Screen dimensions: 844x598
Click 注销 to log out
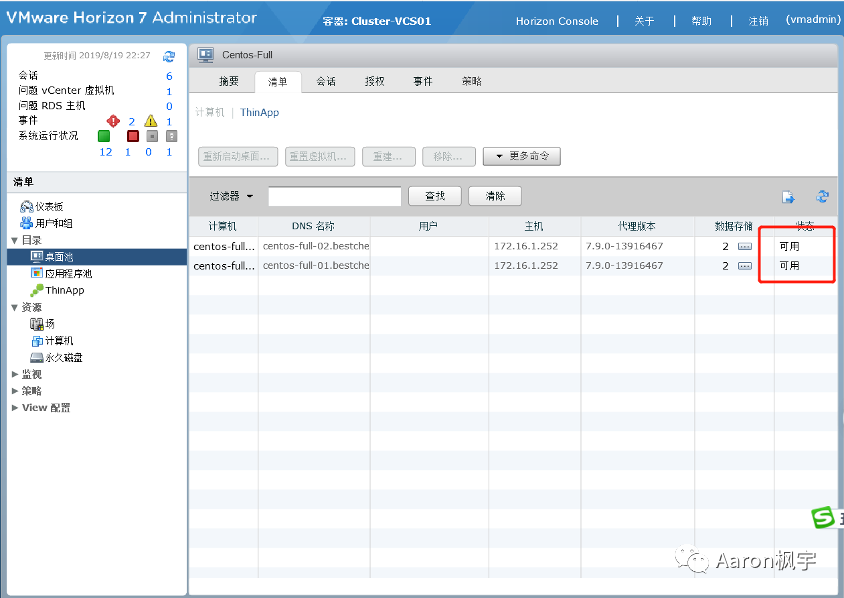758,21
